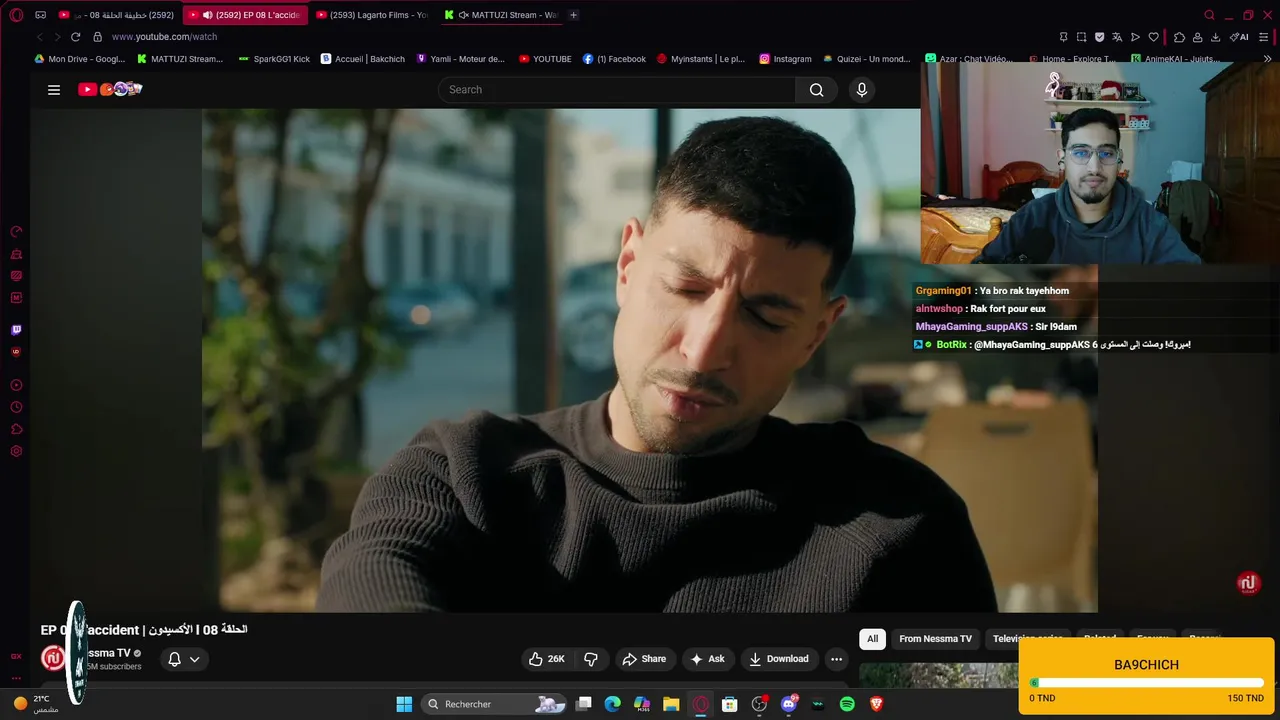This screenshot has height=720, width=1280.
Task: Open YouTube guide hamburger menu
Action: pyautogui.click(x=54, y=90)
